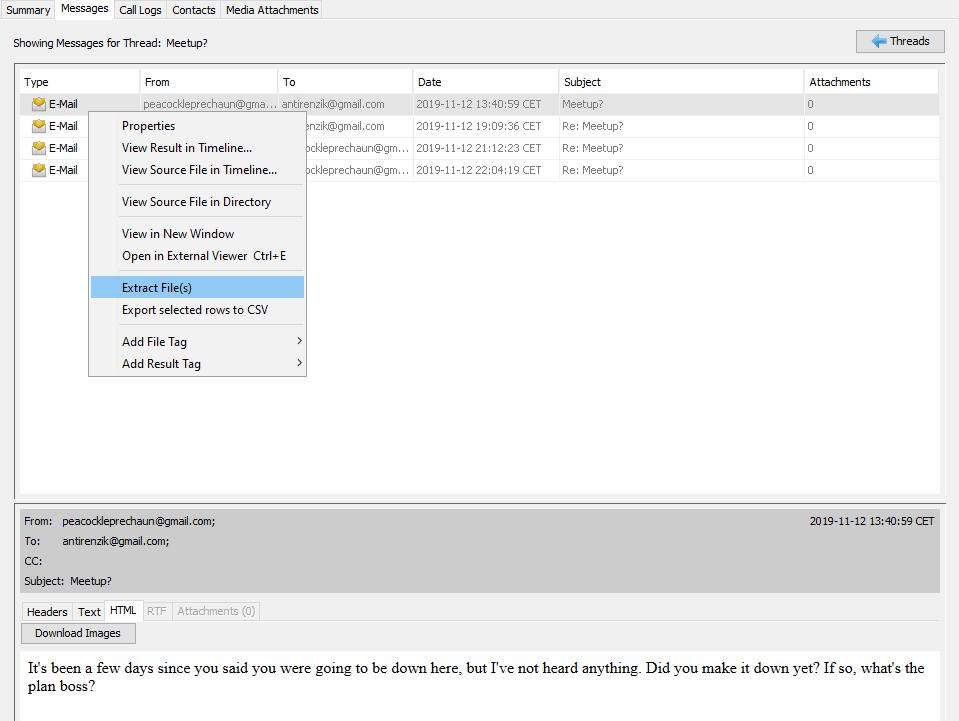Select Properties in the context menu
The width and height of the screenshot is (959, 721).
pos(148,126)
